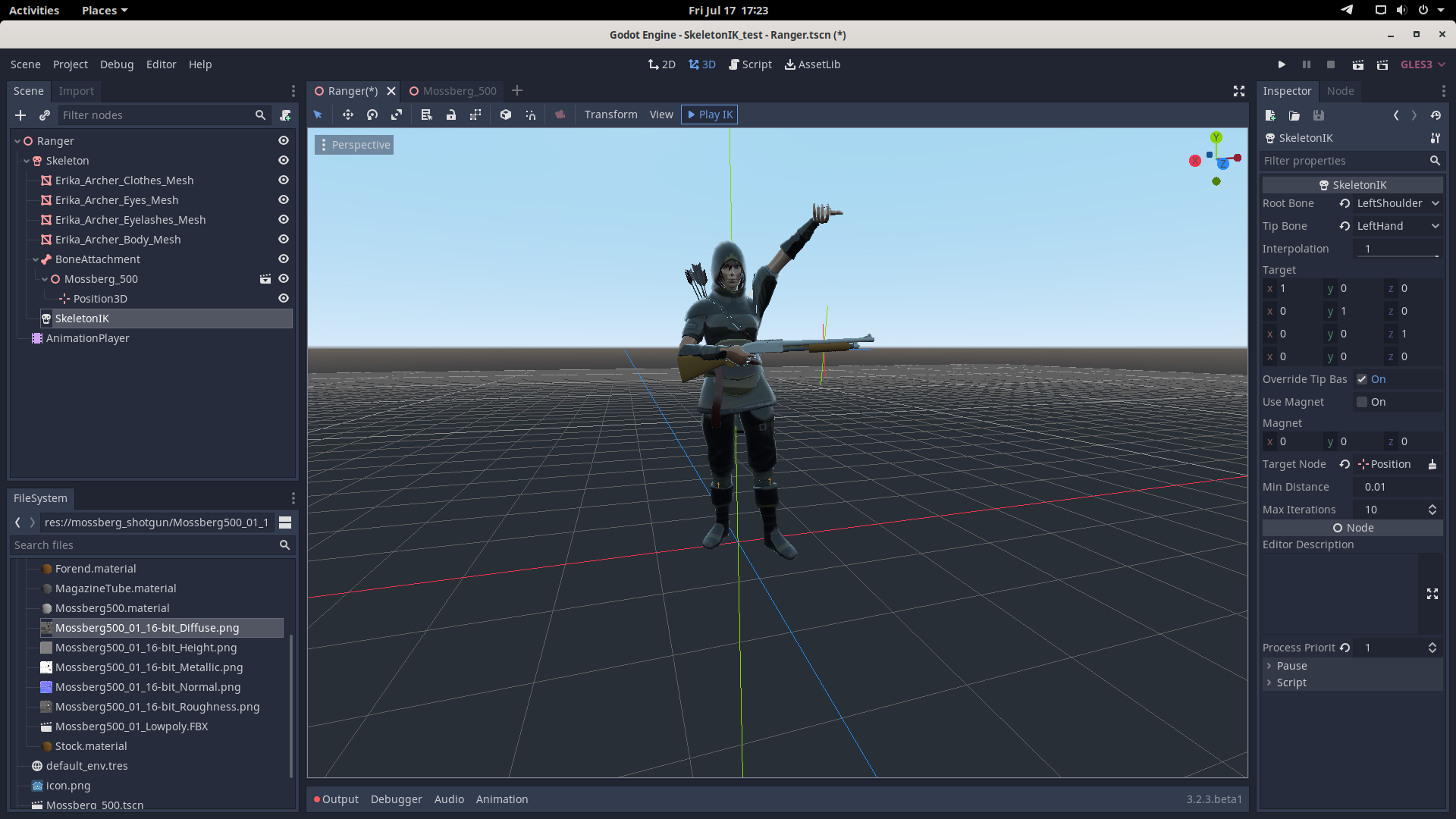Toggle visibility of Ranger node
1456x819 pixels.
pyautogui.click(x=284, y=141)
